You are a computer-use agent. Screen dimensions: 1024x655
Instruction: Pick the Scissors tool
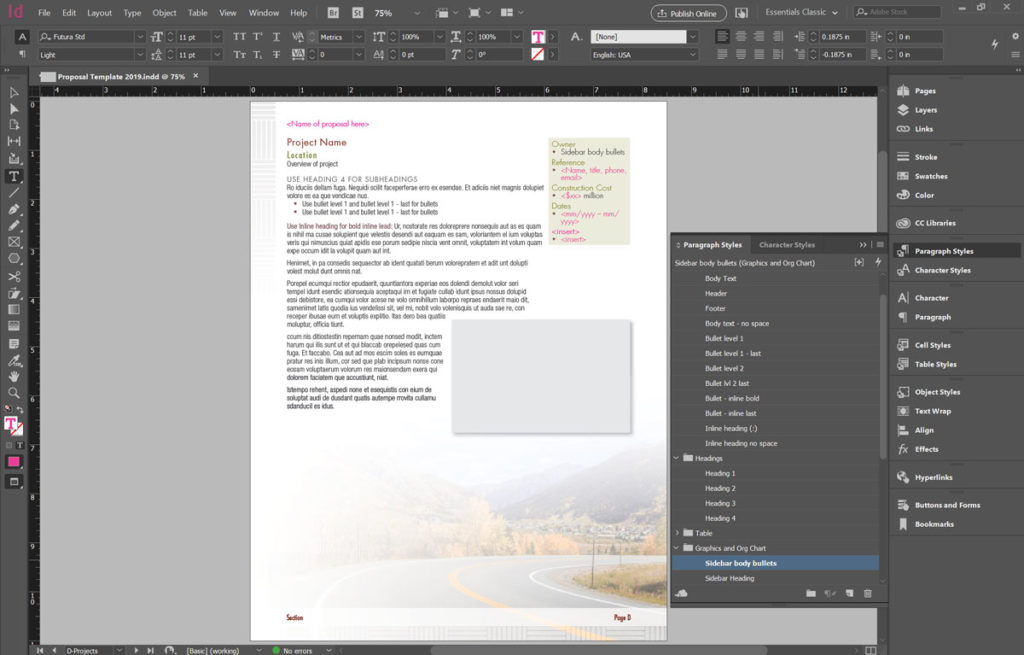14,276
